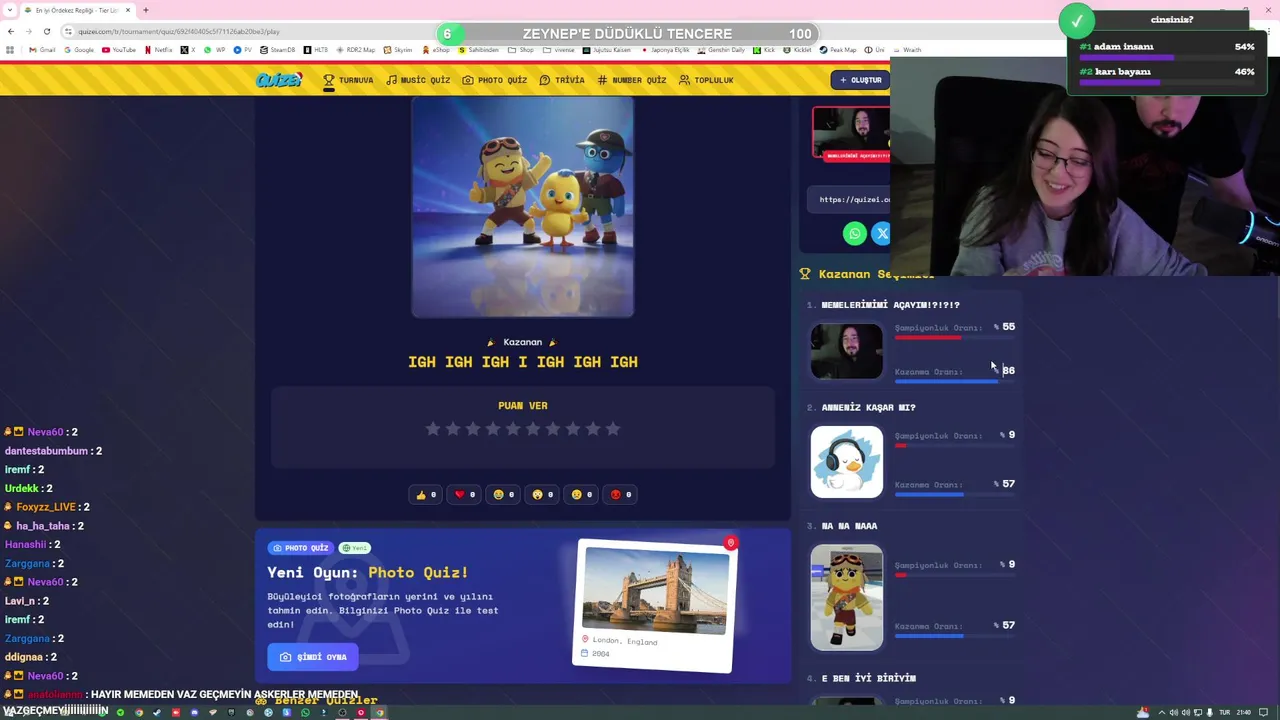
Task: Share via the X (Twitter) icon
Action: coord(881,234)
